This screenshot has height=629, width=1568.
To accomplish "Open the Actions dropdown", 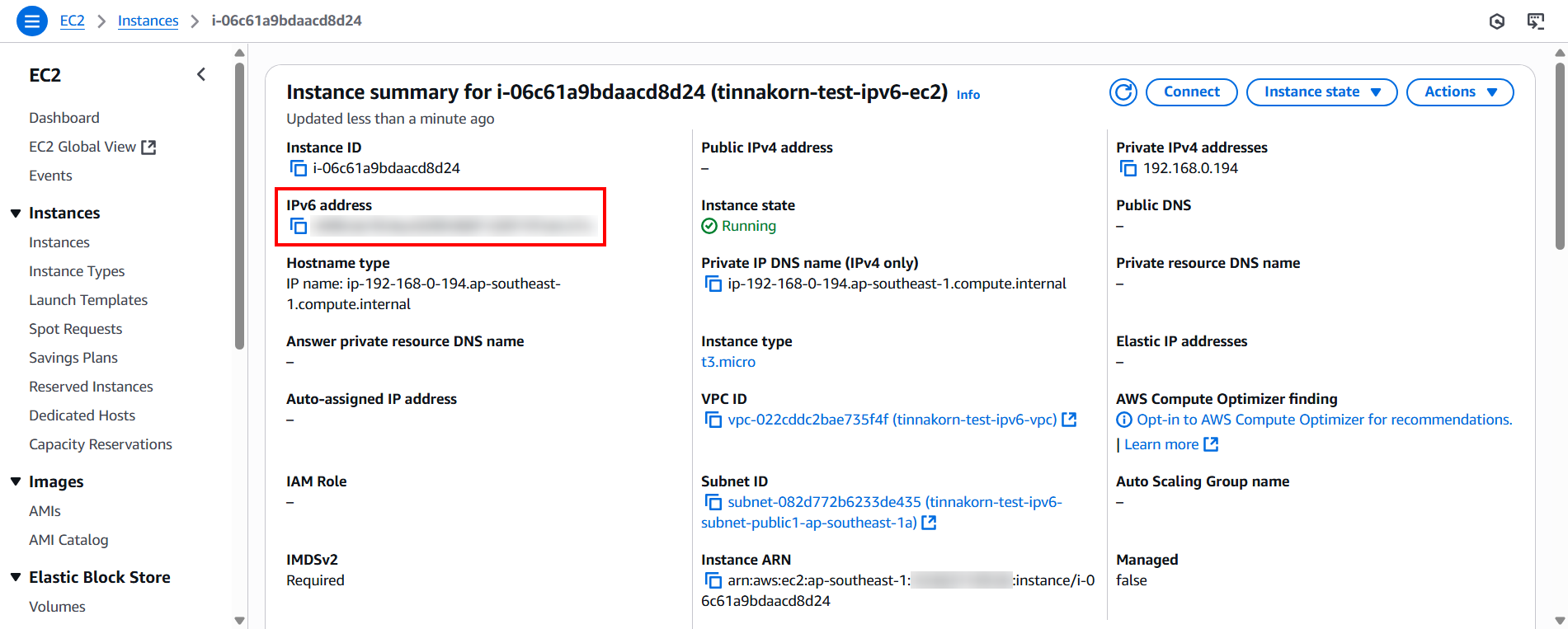I will click(1459, 92).
